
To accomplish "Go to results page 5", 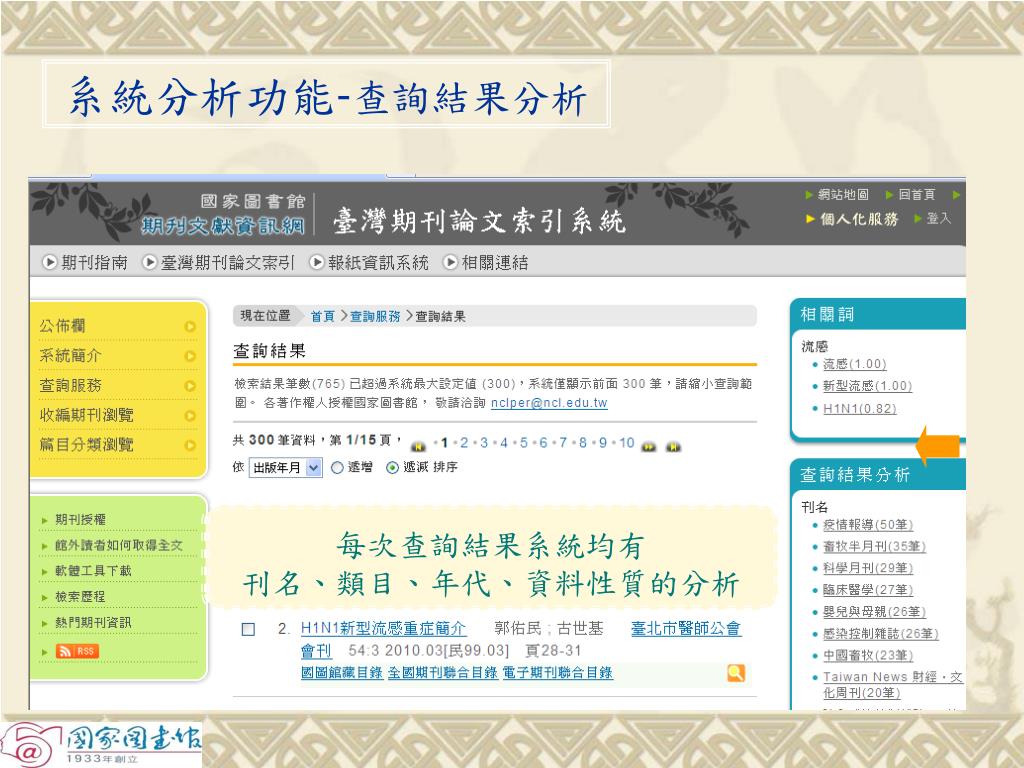I will pyautogui.click(x=524, y=443).
